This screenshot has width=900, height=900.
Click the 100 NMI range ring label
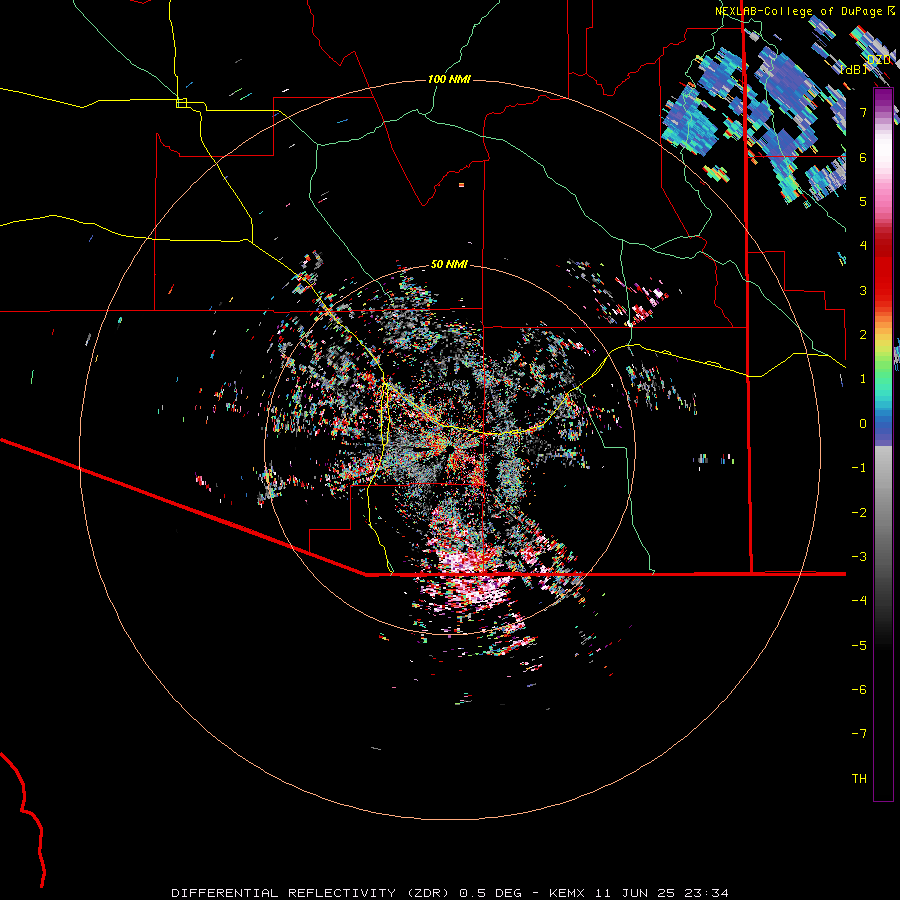point(449,79)
